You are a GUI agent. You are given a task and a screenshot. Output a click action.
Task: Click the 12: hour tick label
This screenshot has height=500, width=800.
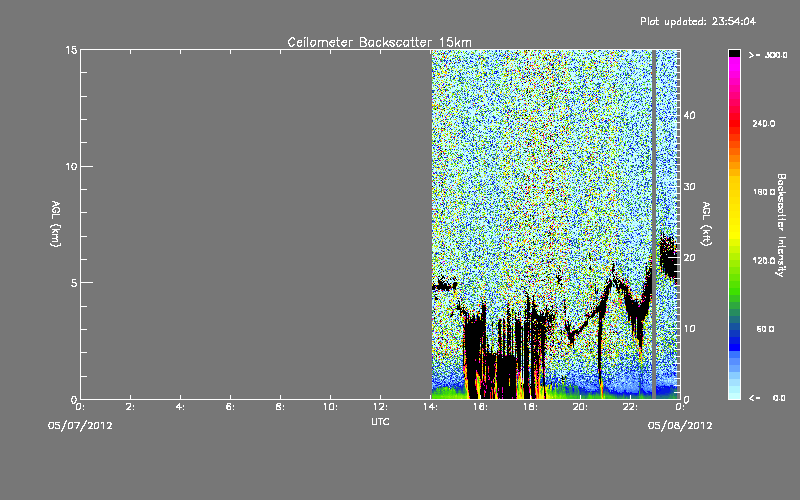click(x=380, y=407)
